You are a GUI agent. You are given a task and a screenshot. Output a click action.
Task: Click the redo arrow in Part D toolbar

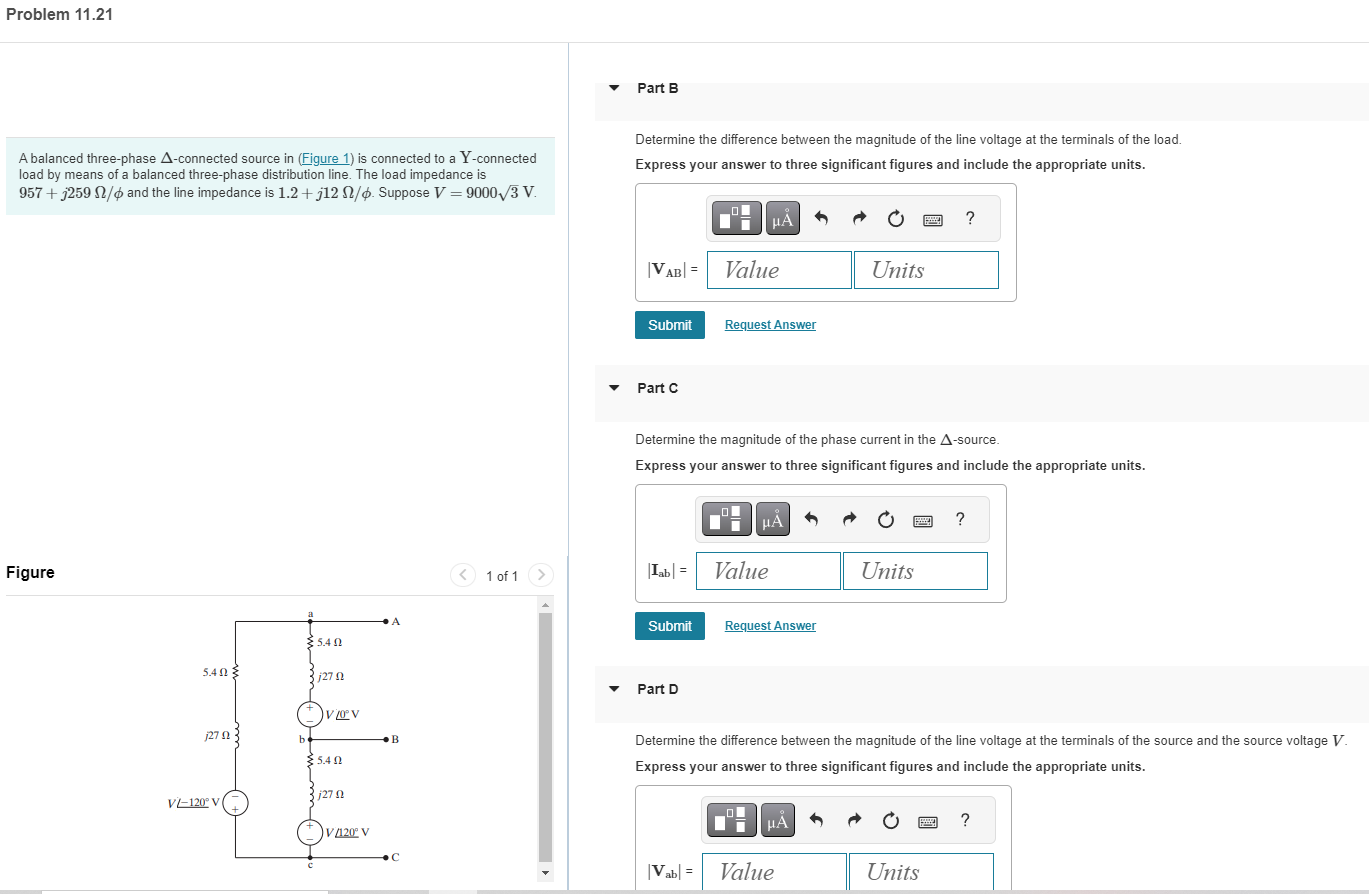pos(854,820)
